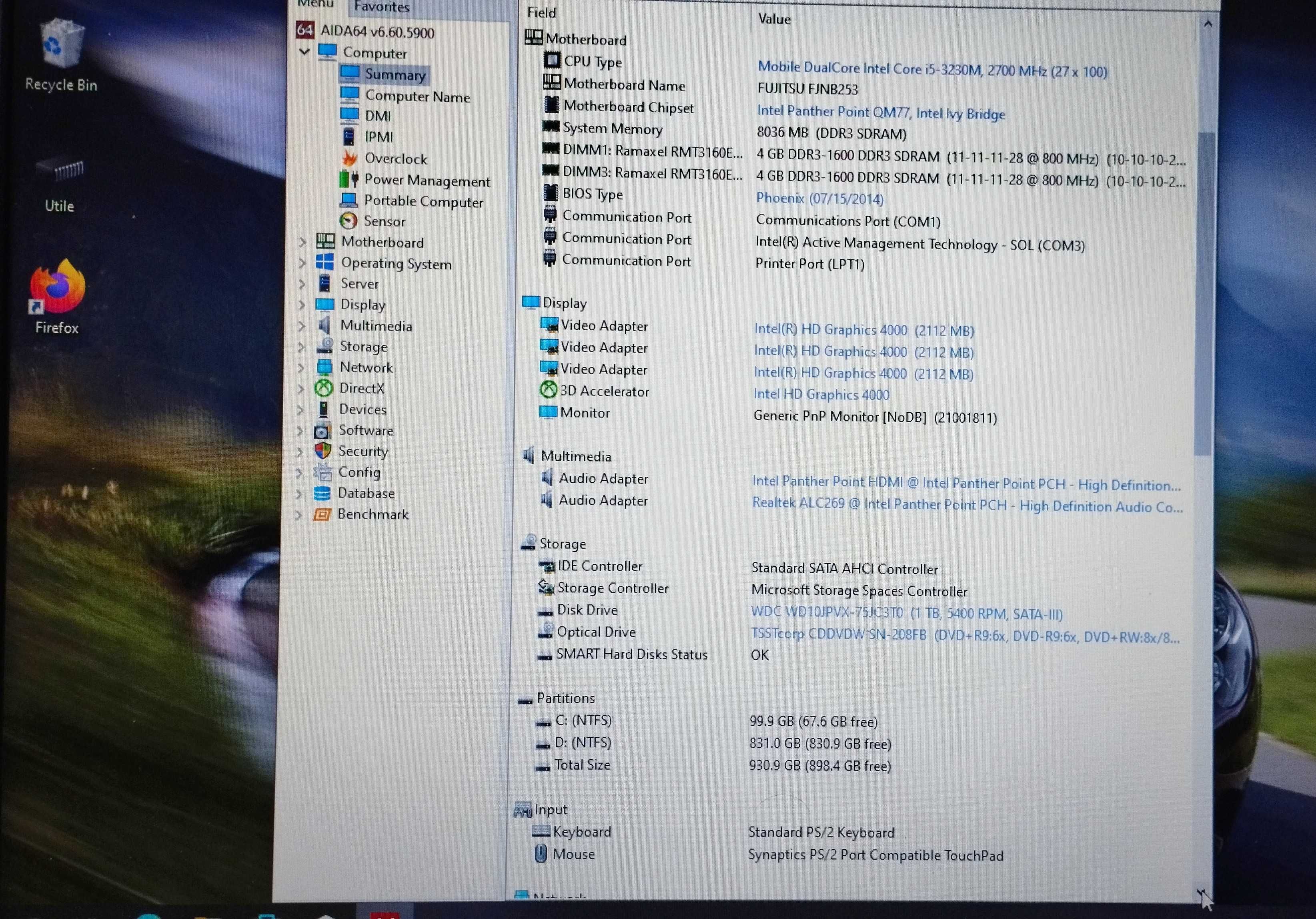This screenshot has height=919, width=1316.
Task: Expand the Security tree node
Action: (299, 452)
